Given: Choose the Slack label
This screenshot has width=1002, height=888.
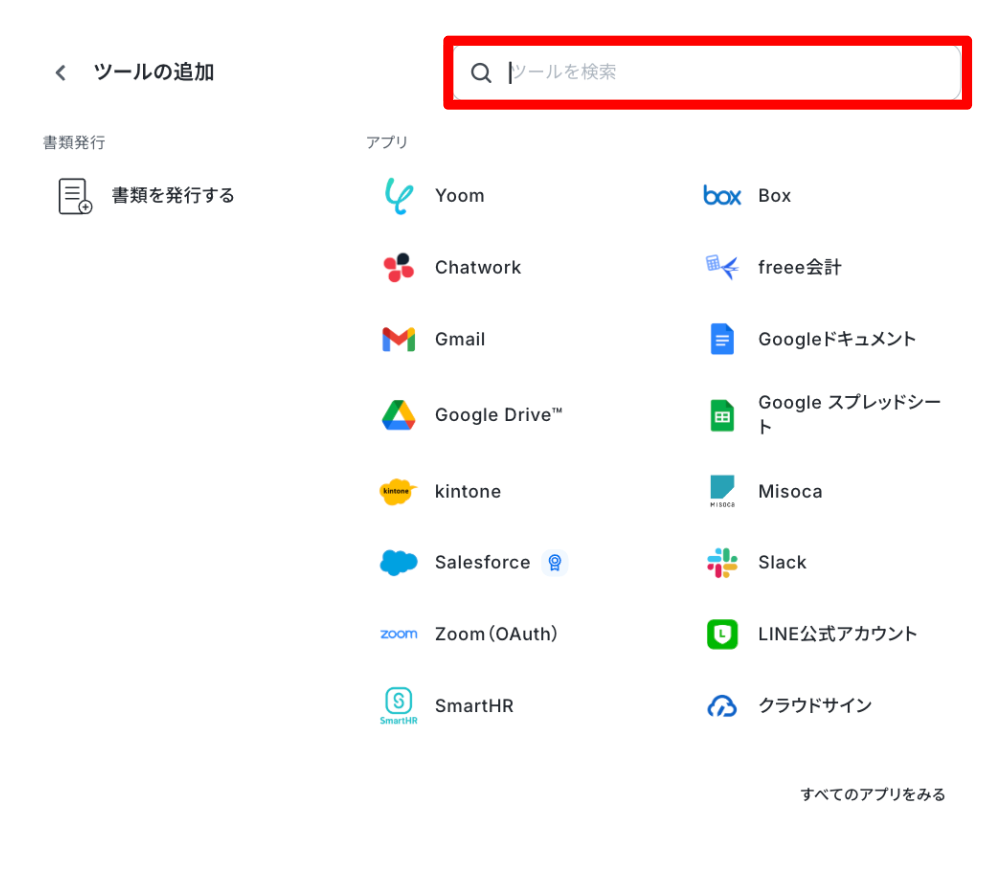Looking at the screenshot, I should pos(782,562).
